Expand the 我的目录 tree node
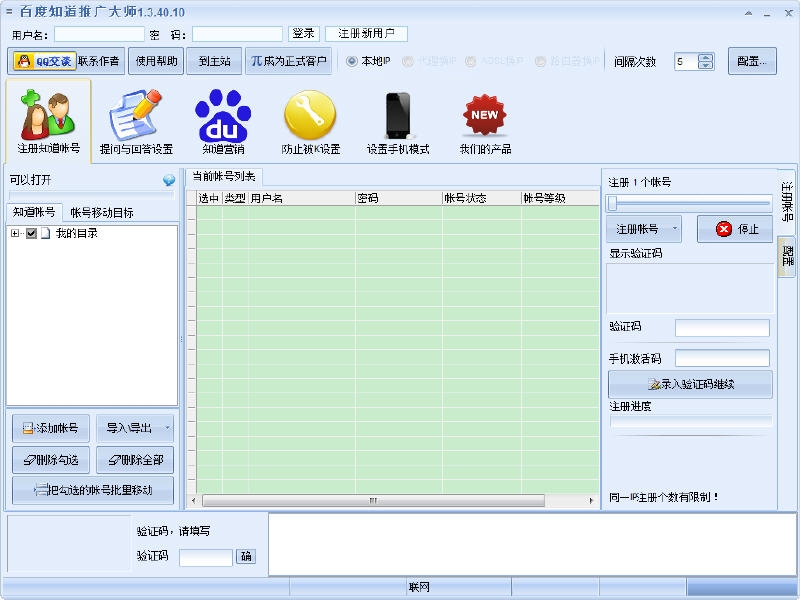Image resolution: width=800 pixels, height=600 pixels. click(15, 233)
